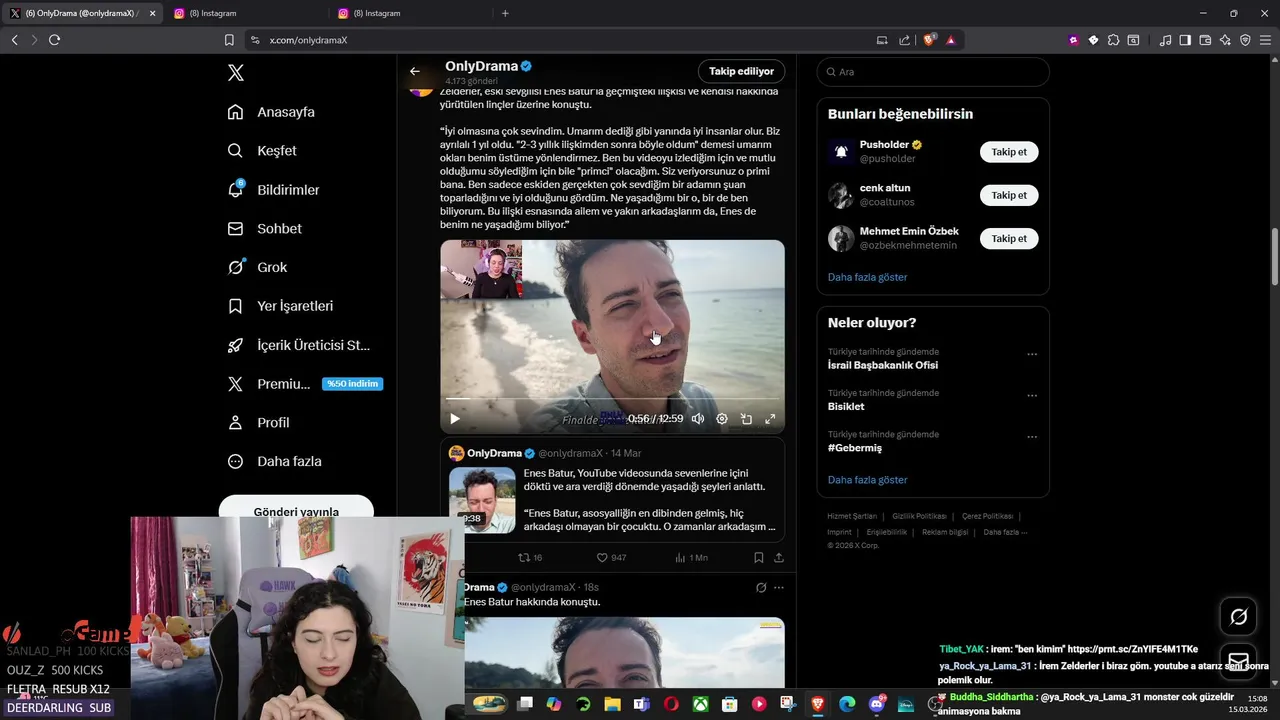The height and width of the screenshot is (720, 1280).
Task: Open the quoted OnlyDrama tweet thumbnail
Action: tap(482, 499)
